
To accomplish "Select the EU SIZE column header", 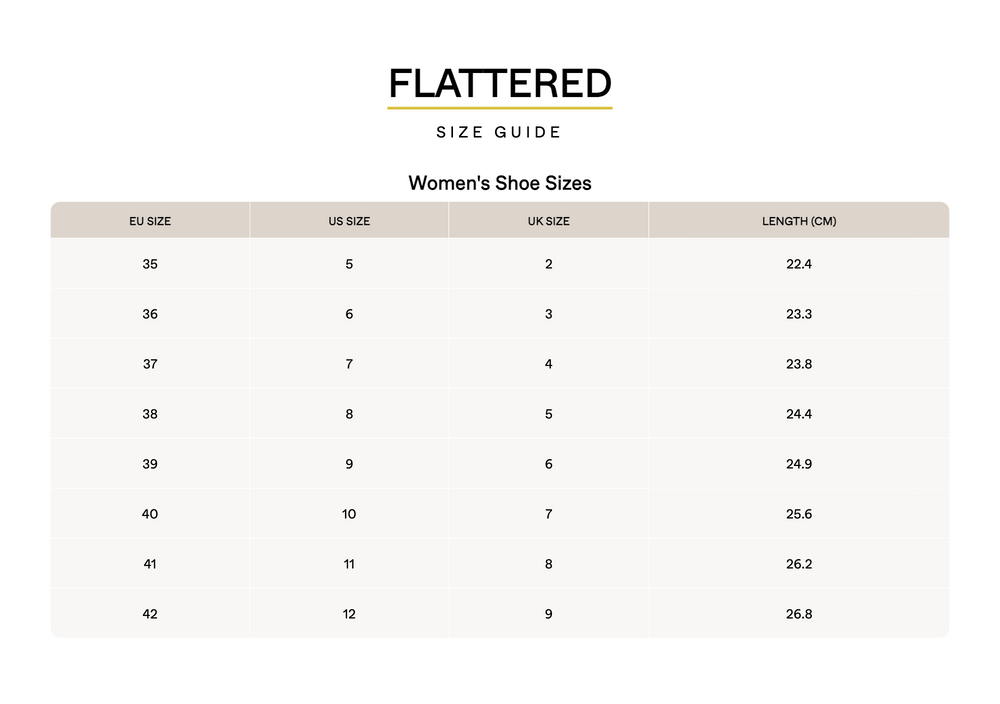I will pyautogui.click(x=150, y=221).
